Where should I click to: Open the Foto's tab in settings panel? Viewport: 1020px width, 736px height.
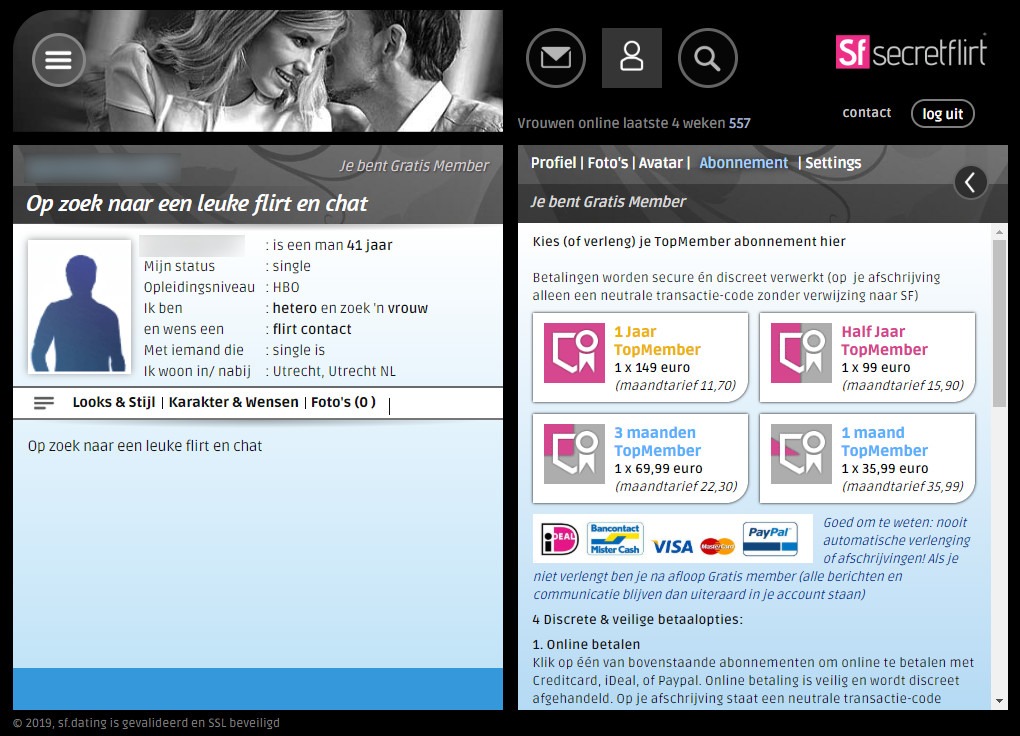pos(608,163)
